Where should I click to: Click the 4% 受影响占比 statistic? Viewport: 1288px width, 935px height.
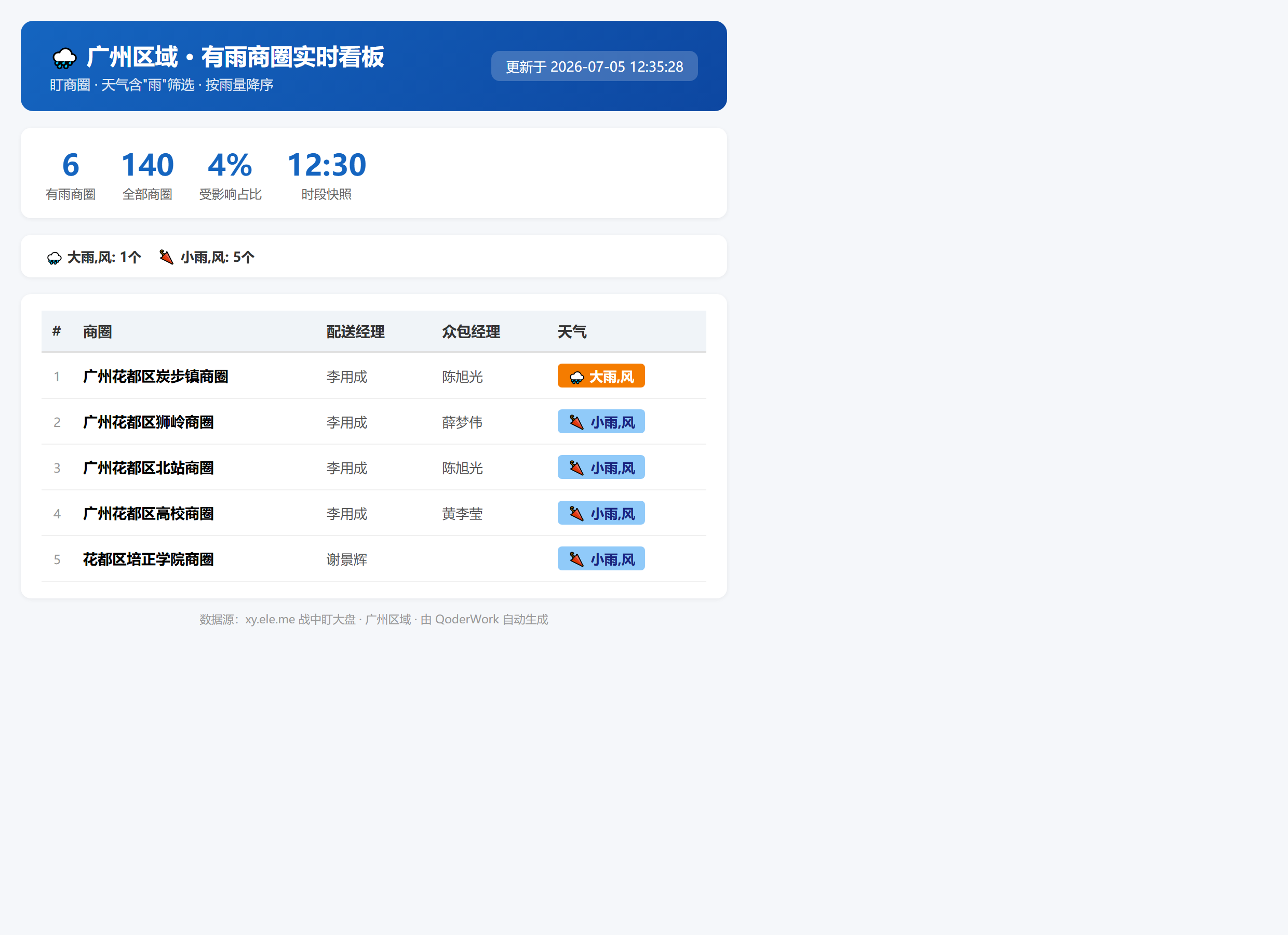pos(230,175)
